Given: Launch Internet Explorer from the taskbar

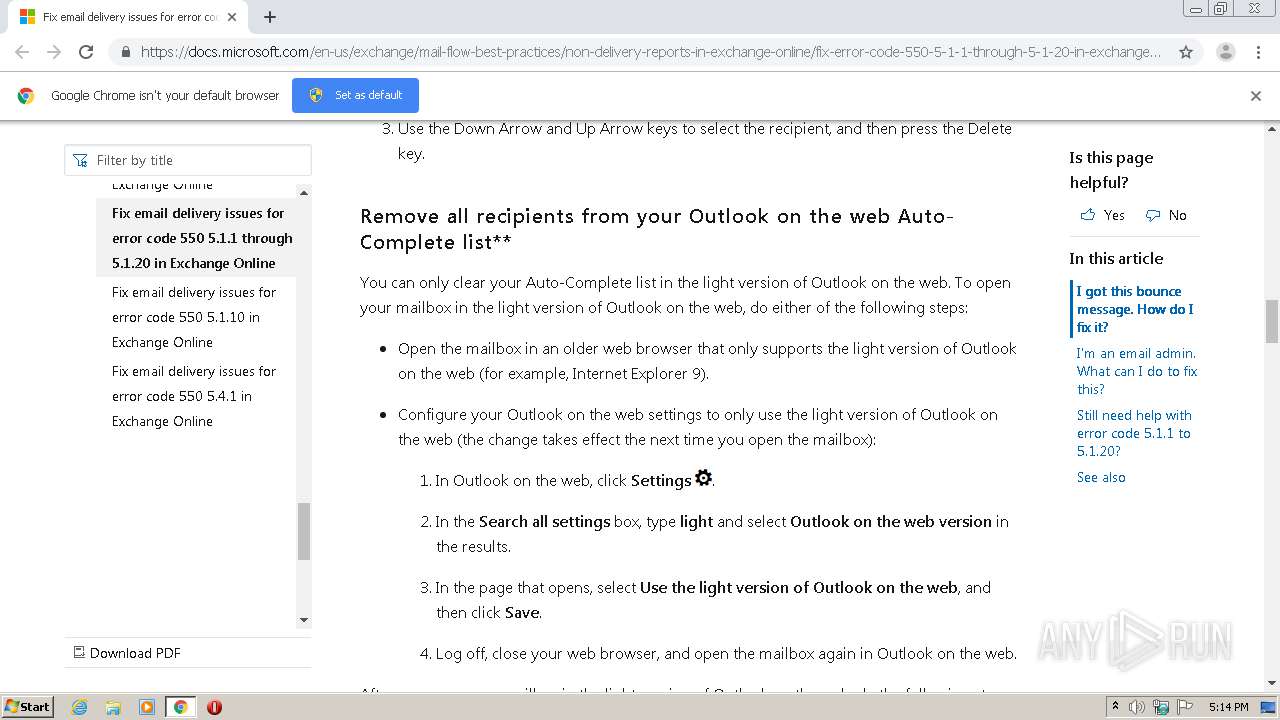Looking at the screenshot, I should (x=79, y=707).
